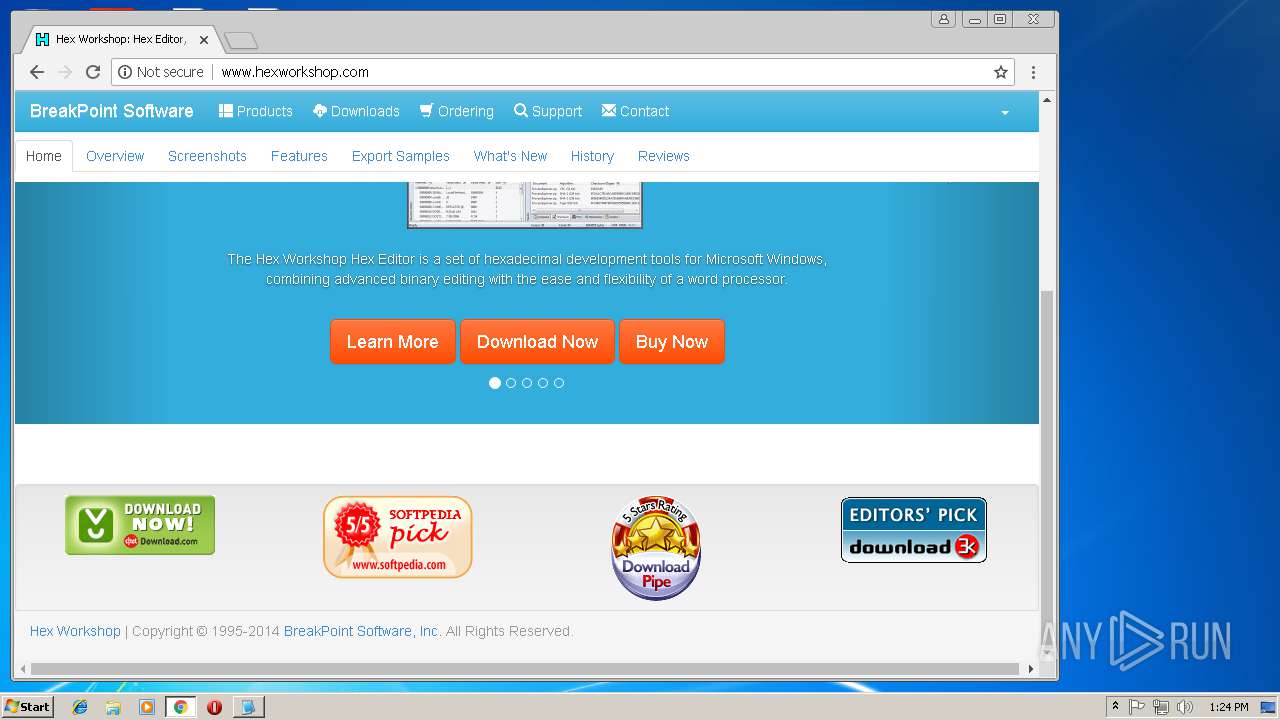Switch to the Overview tab
Image resolution: width=1280 pixels, height=720 pixels.
click(x=115, y=156)
